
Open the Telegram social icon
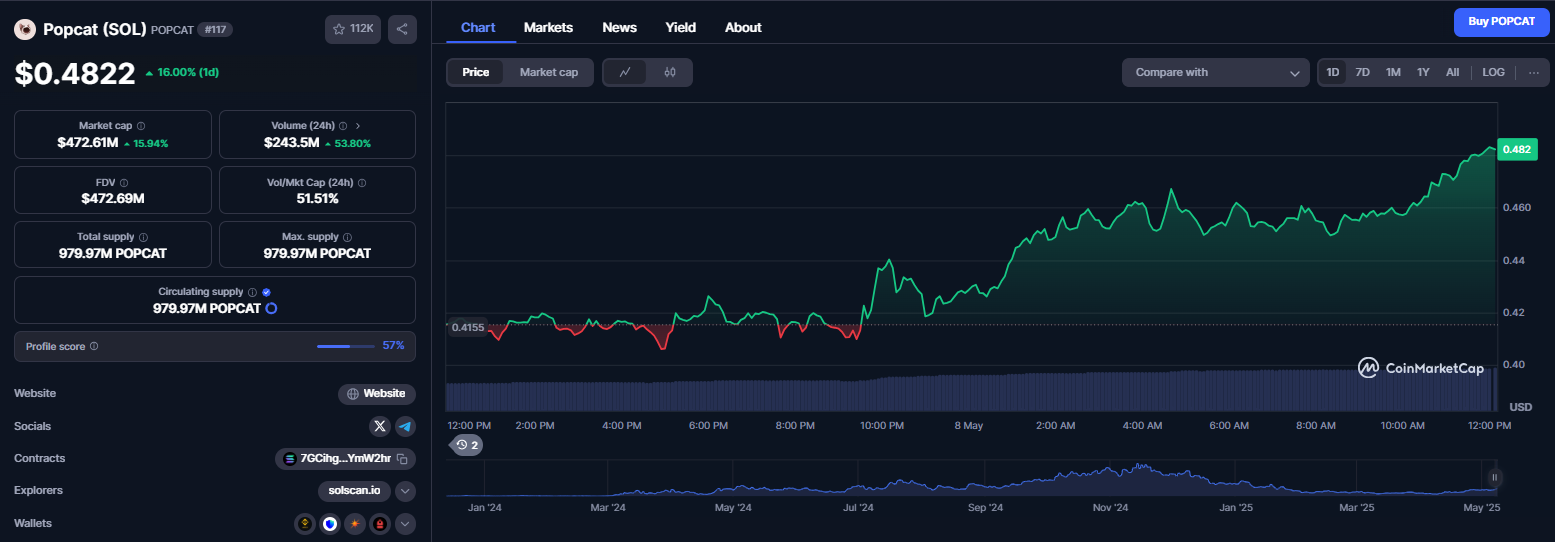pos(405,426)
